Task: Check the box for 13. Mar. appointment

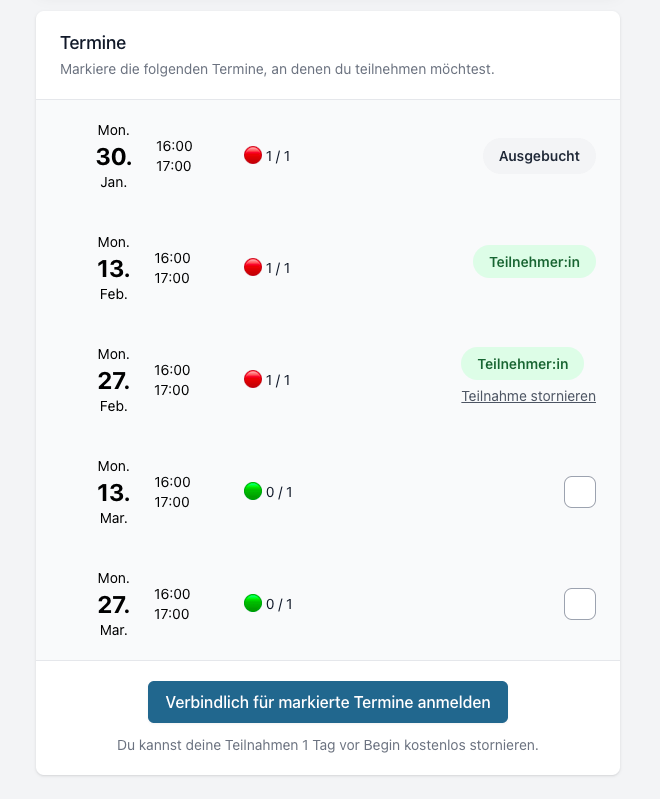Action: coord(580,492)
